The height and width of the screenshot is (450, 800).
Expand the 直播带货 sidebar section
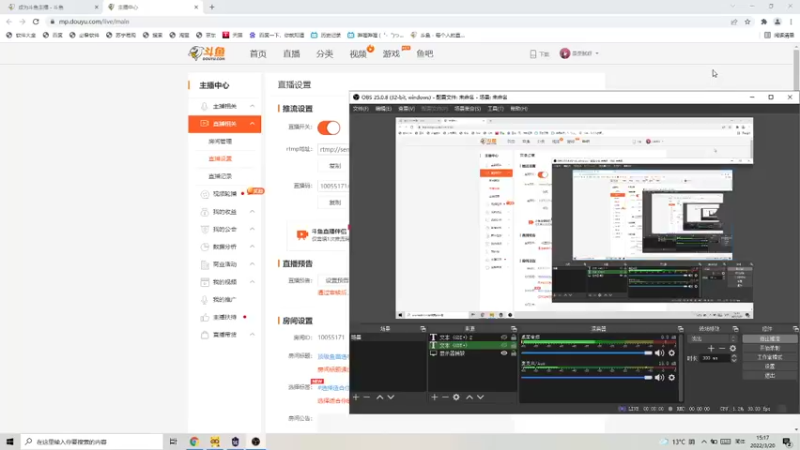(x=252, y=335)
